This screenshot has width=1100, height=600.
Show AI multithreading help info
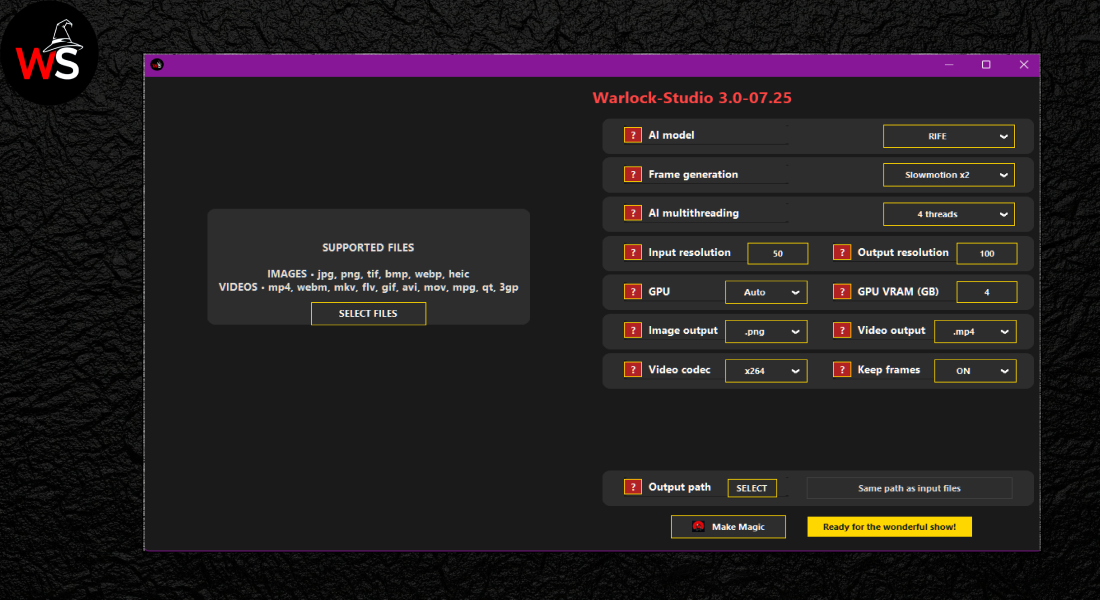click(x=632, y=213)
